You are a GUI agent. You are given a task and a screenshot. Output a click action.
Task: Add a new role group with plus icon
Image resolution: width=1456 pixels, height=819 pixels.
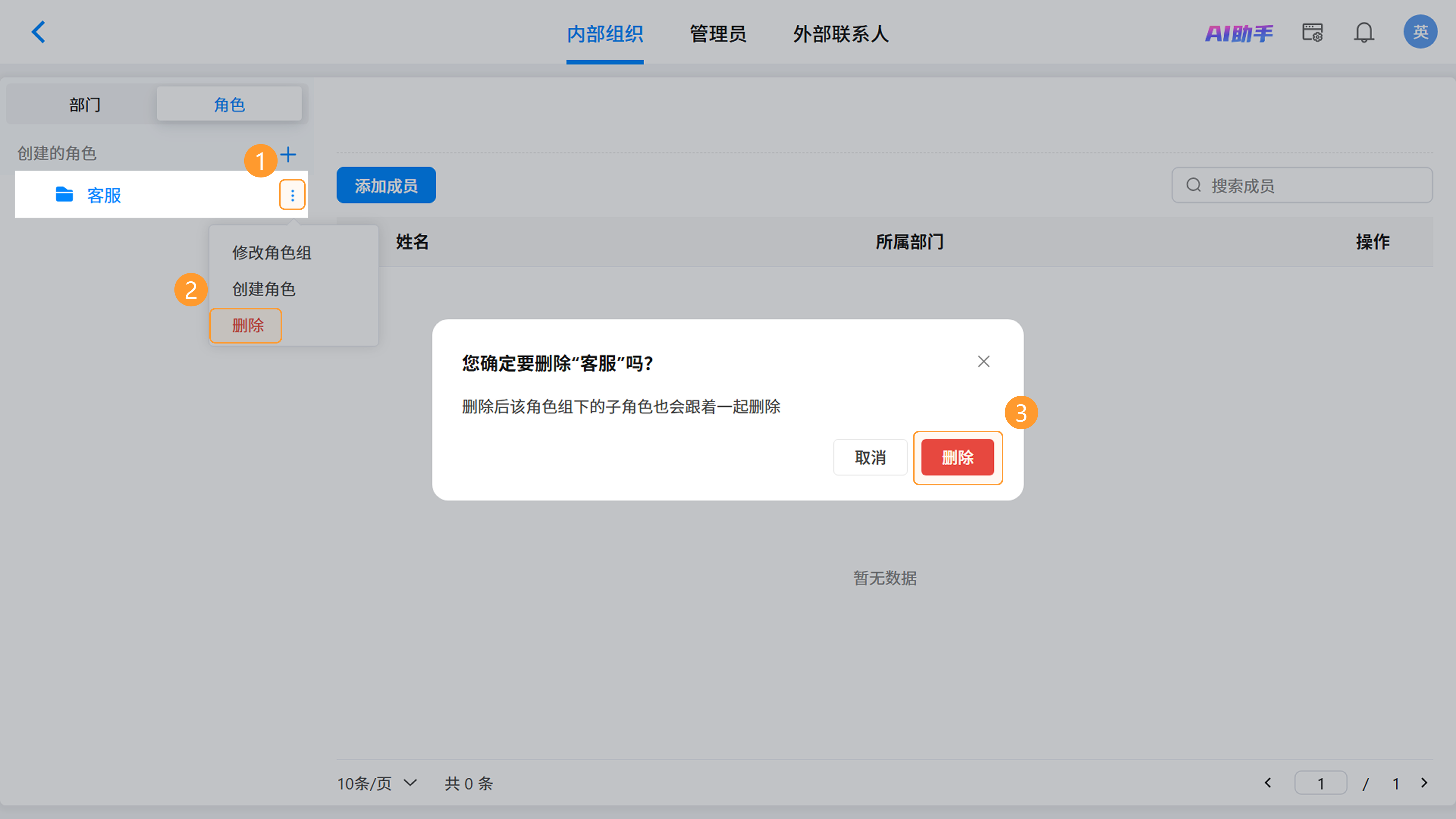tap(288, 154)
